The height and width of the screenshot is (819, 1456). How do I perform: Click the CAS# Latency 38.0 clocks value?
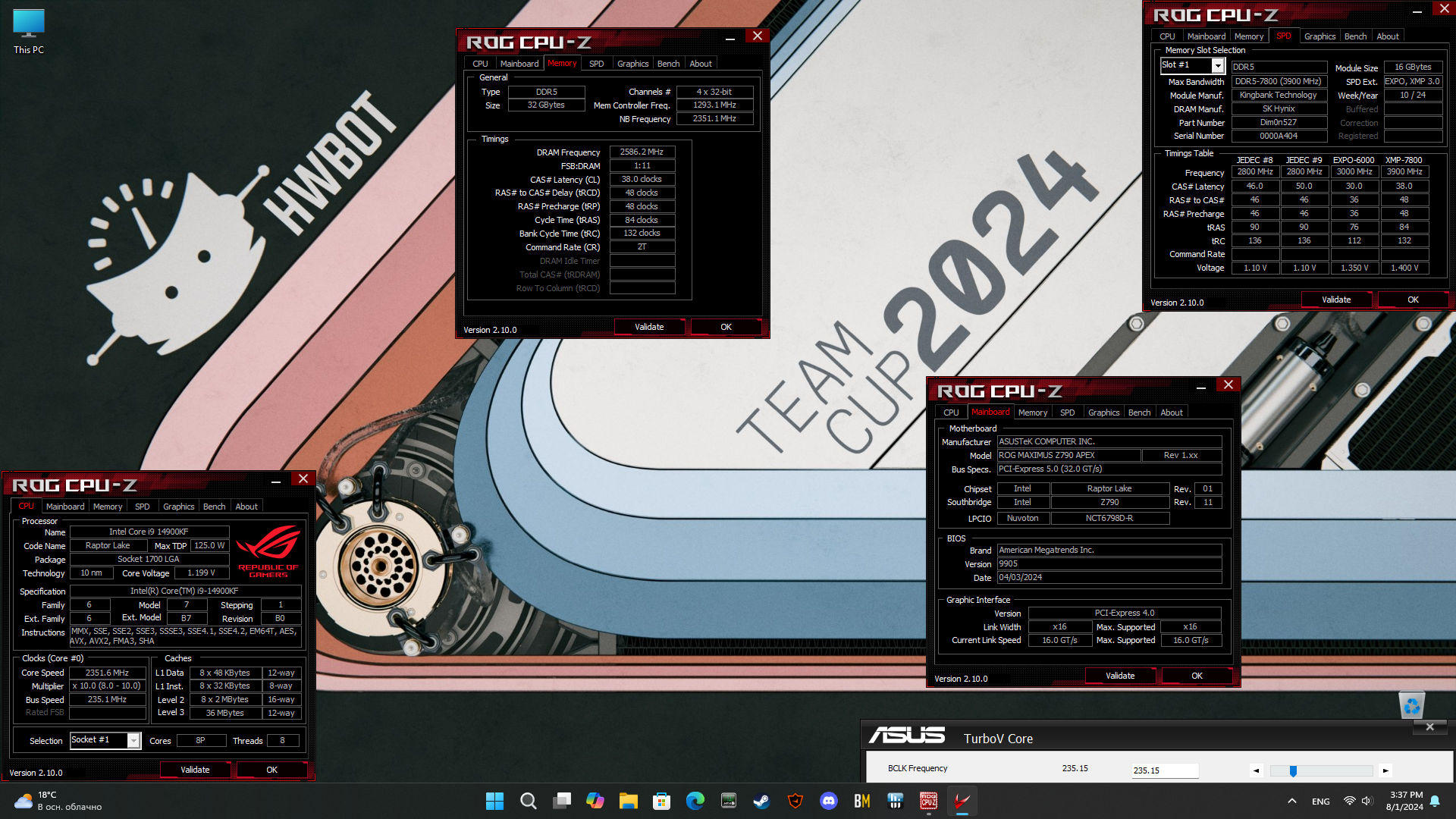pos(642,180)
